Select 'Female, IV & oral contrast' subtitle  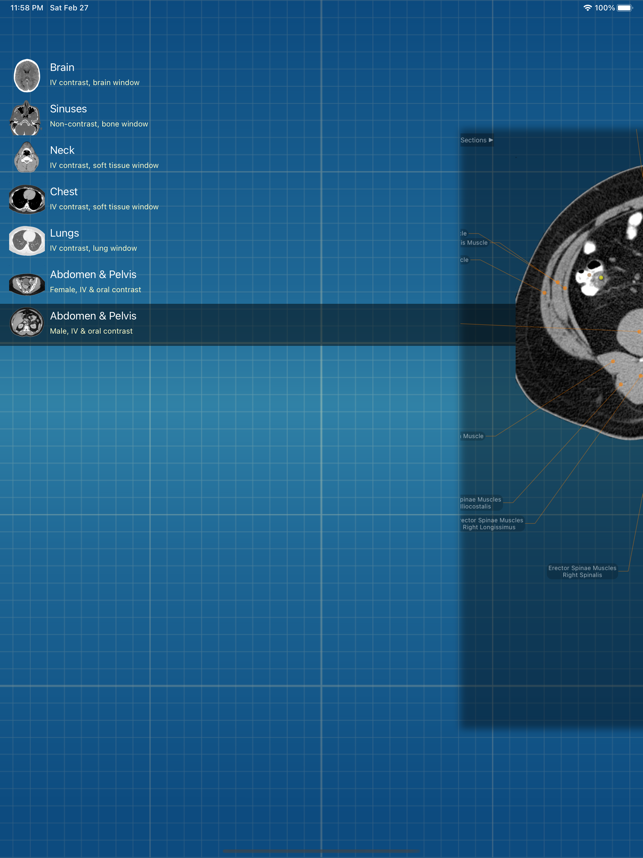(x=95, y=290)
